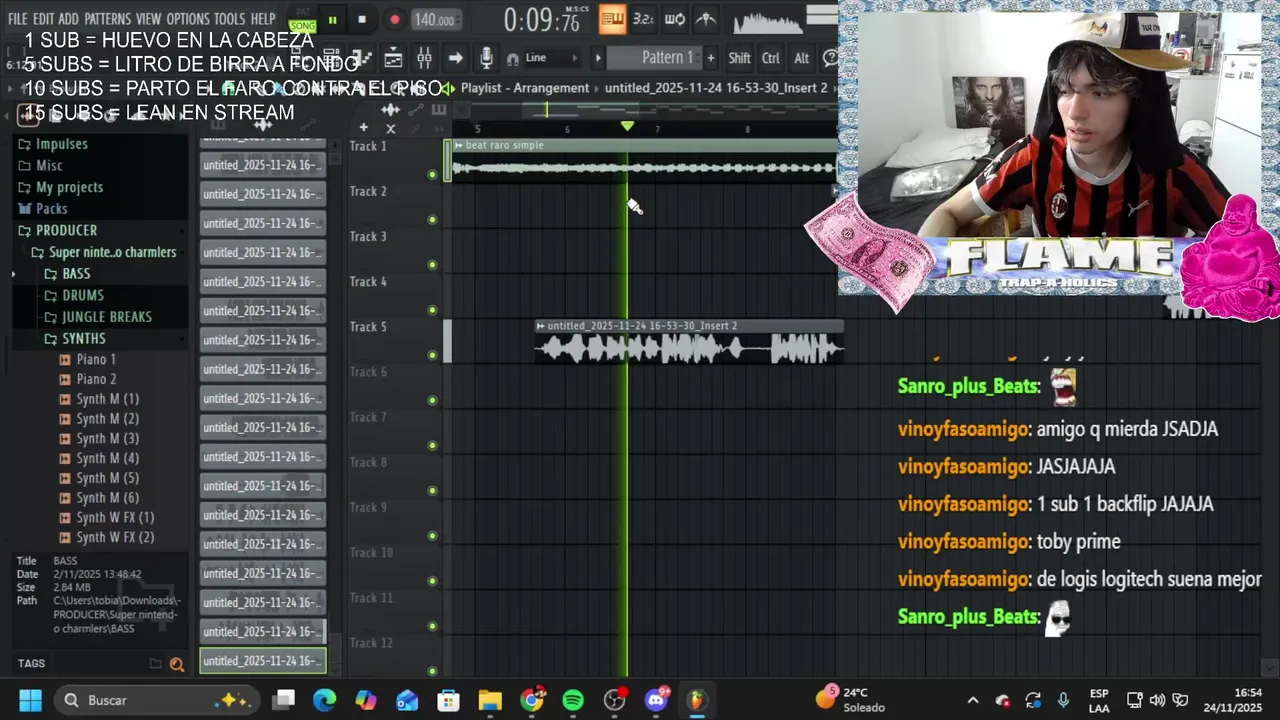Click the right-arrow icon beside the mixer icon

click(455, 58)
